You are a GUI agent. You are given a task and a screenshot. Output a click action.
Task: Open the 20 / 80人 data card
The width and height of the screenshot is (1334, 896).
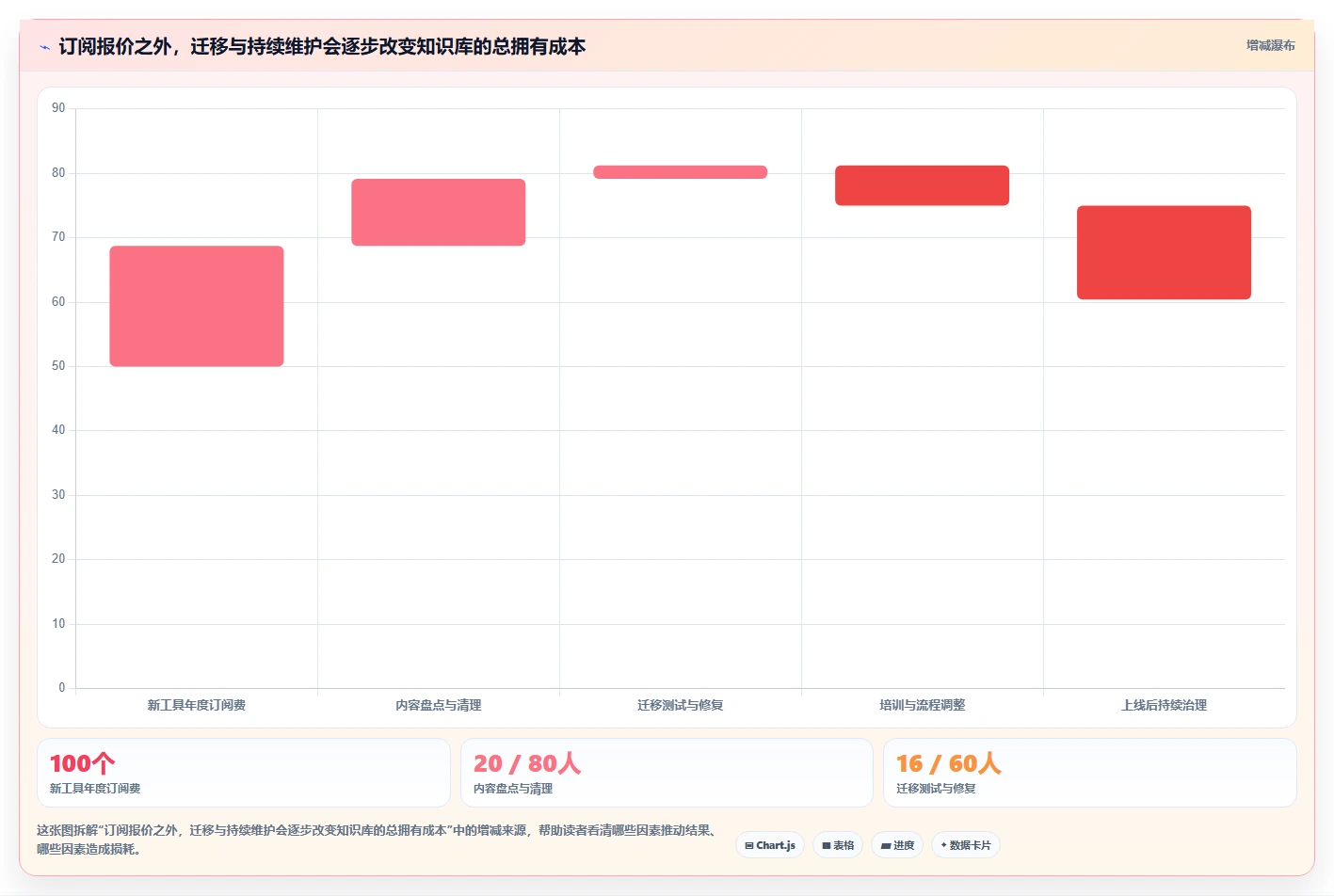(667, 773)
